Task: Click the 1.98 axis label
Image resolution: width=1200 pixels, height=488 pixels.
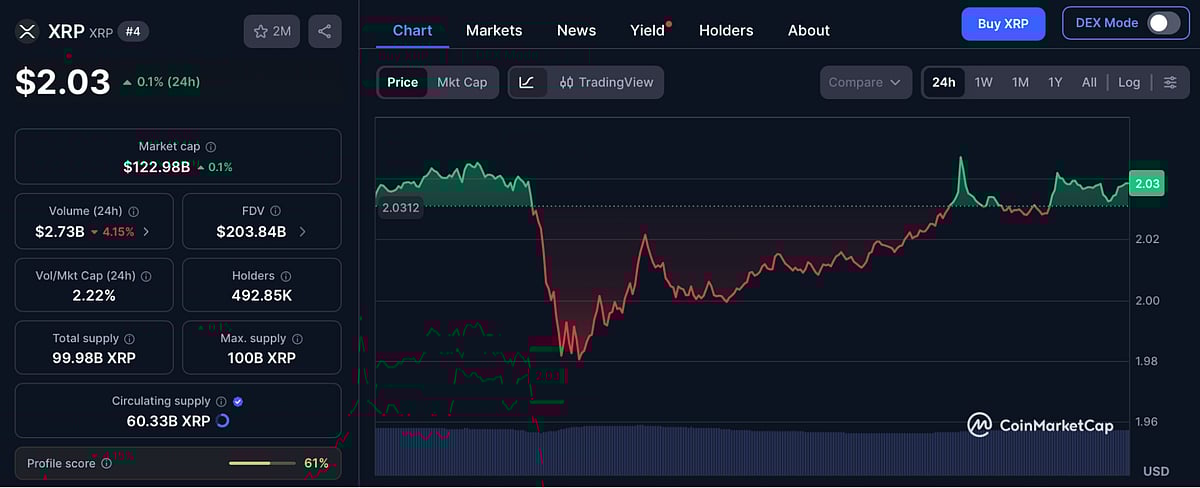Action: pos(1148,361)
